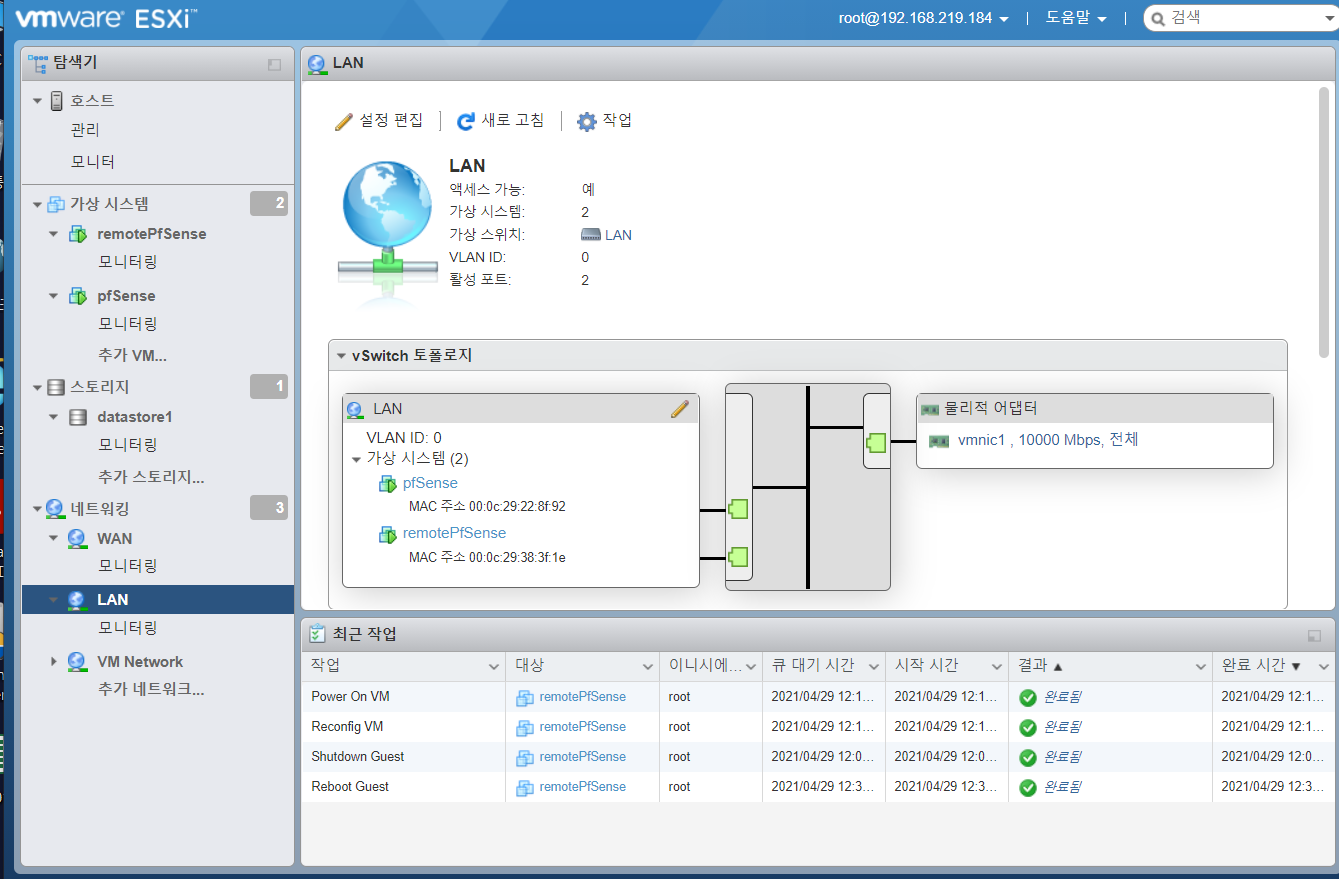Click the Shutdown Guest task cell
This screenshot has height=879, width=1339.
403,757
